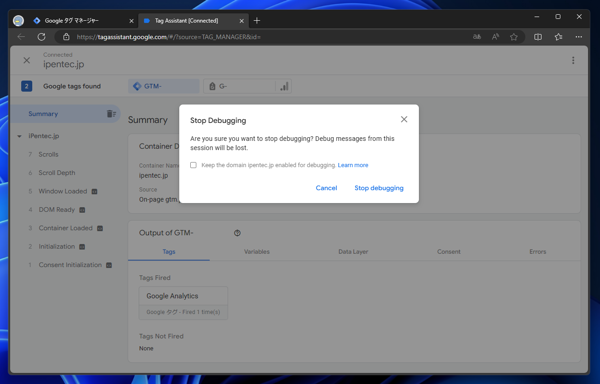Click the translate page icon
600x384 pixels.
click(x=477, y=37)
